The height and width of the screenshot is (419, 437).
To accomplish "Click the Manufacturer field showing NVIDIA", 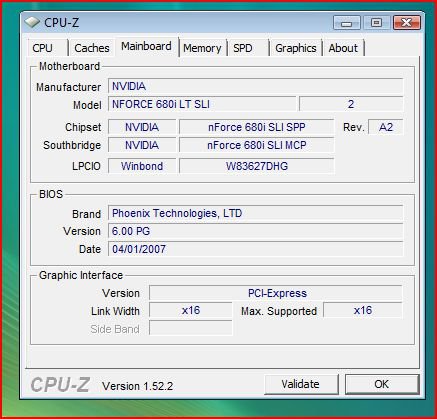I will point(255,86).
